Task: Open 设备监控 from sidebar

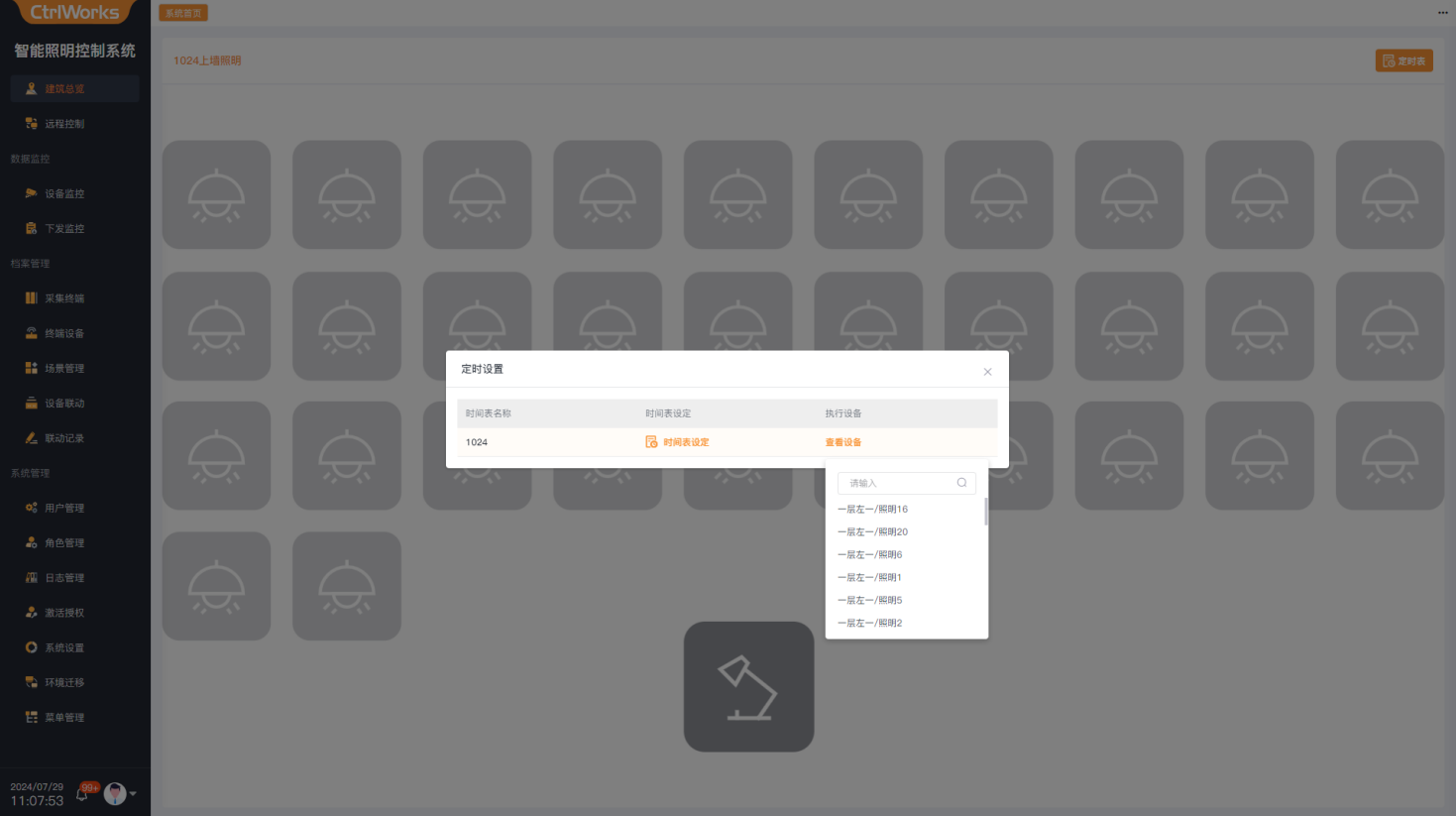Action: tap(64, 193)
